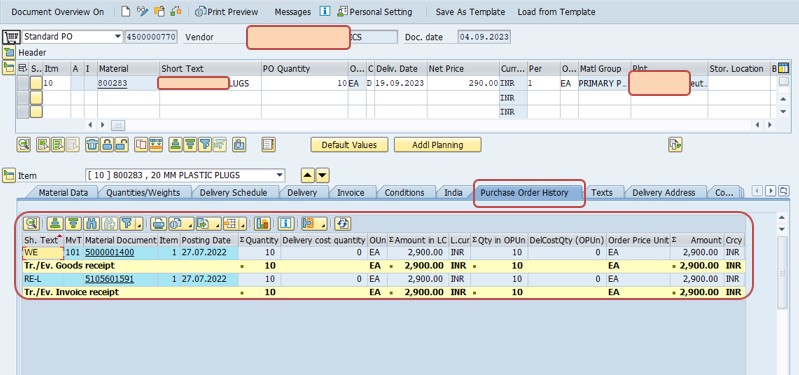Click the select-all icon in item table header

click(22, 68)
